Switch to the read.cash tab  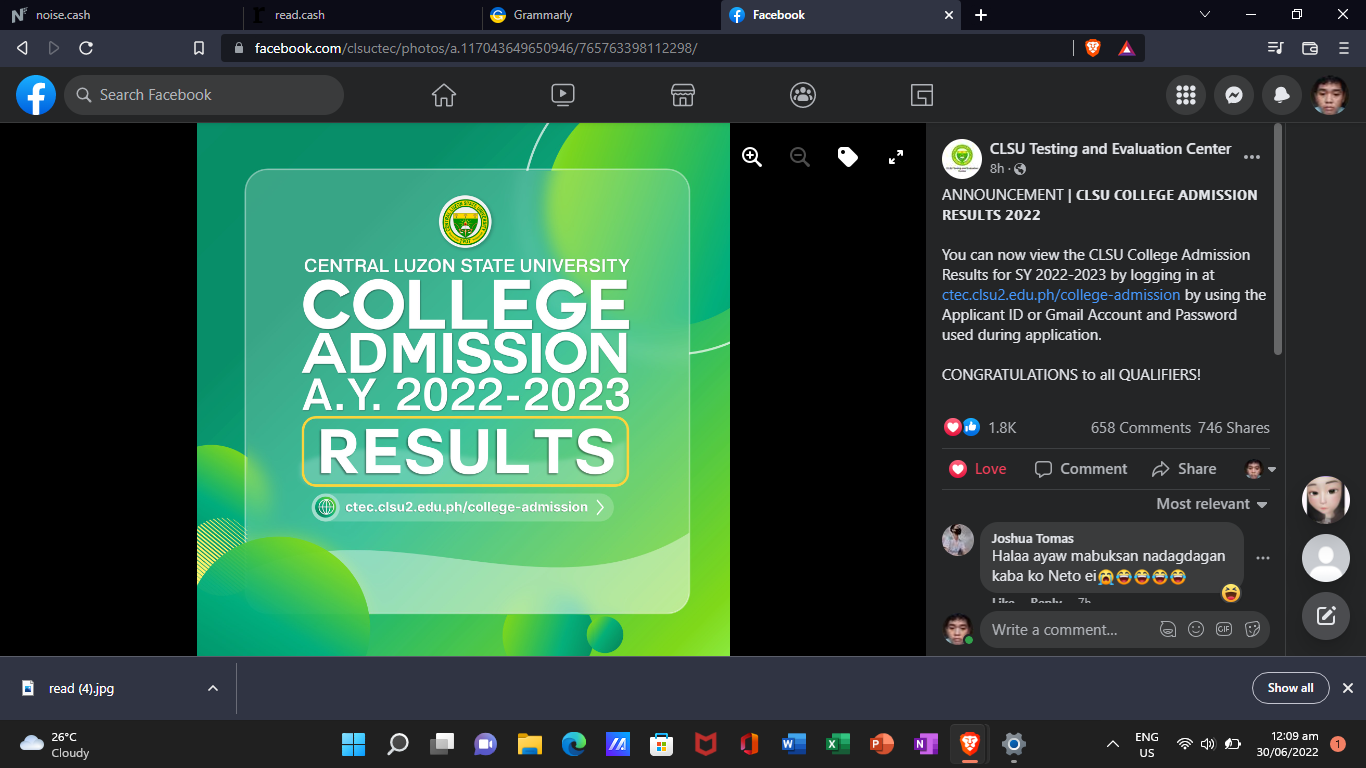[x=360, y=15]
